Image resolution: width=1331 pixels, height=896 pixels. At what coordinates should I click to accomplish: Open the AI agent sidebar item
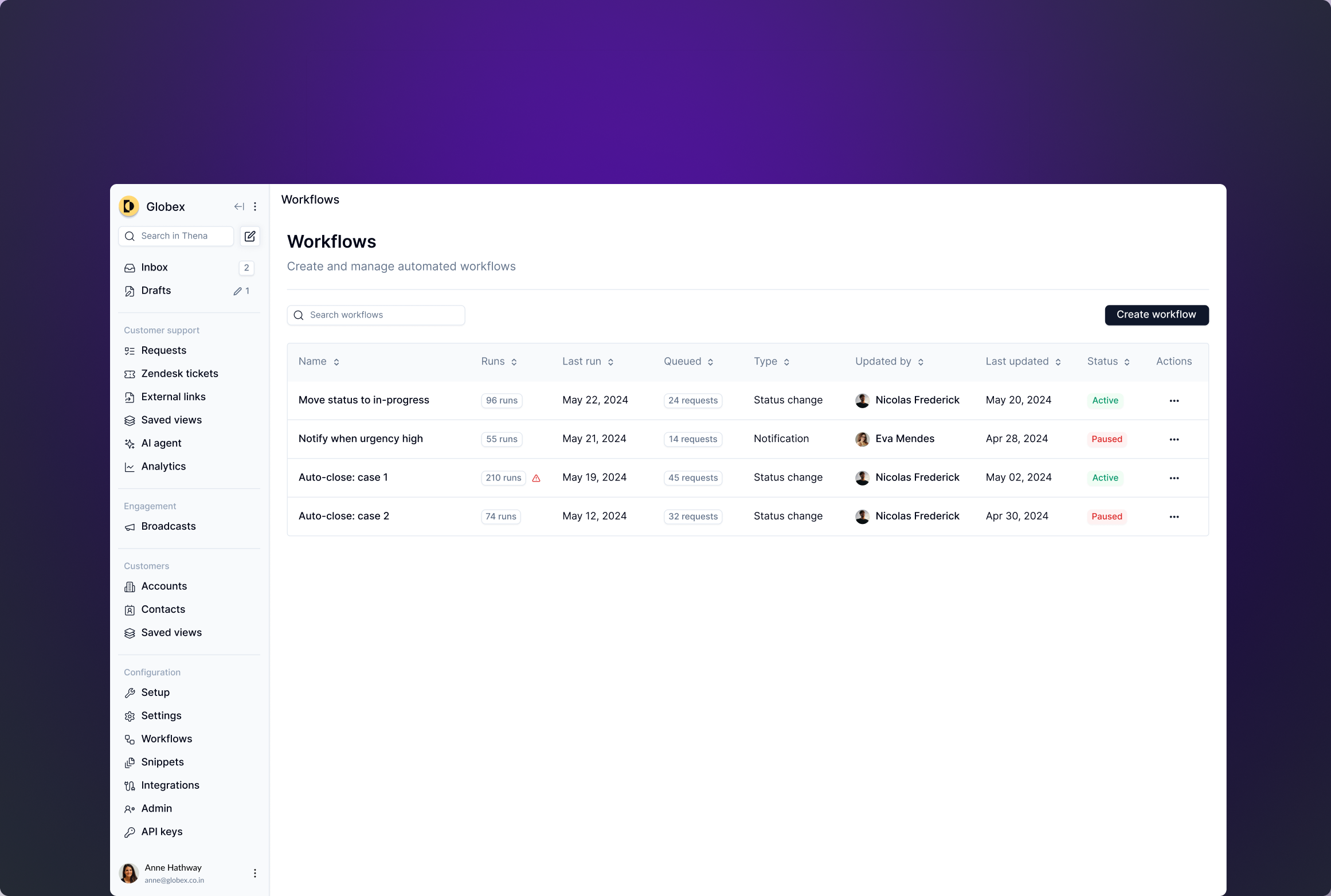pos(161,443)
